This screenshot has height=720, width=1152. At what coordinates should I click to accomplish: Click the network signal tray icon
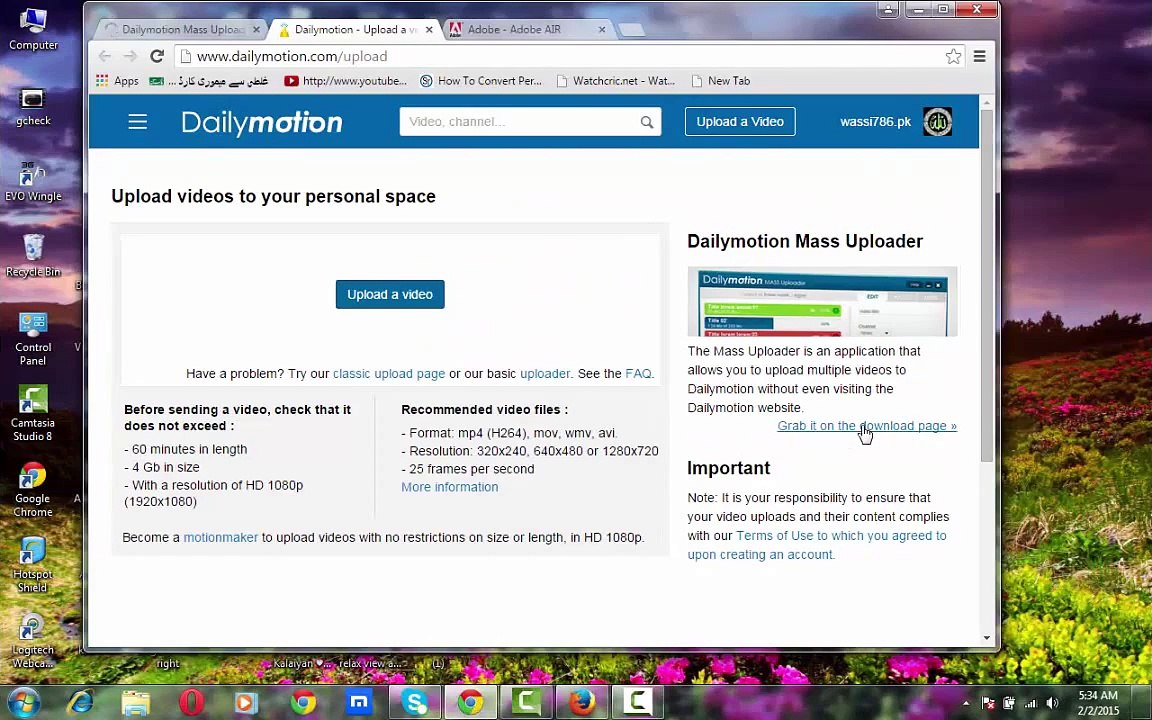click(x=1031, y=703)
